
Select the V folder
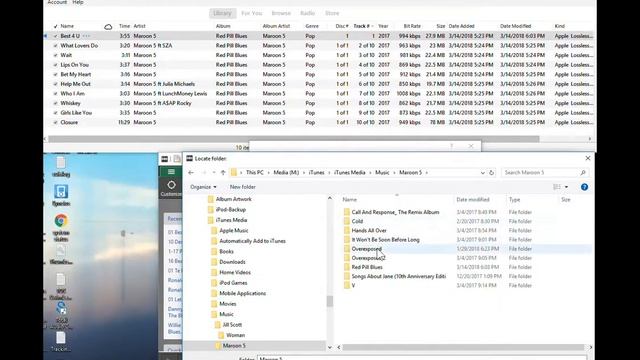(353, 286)
